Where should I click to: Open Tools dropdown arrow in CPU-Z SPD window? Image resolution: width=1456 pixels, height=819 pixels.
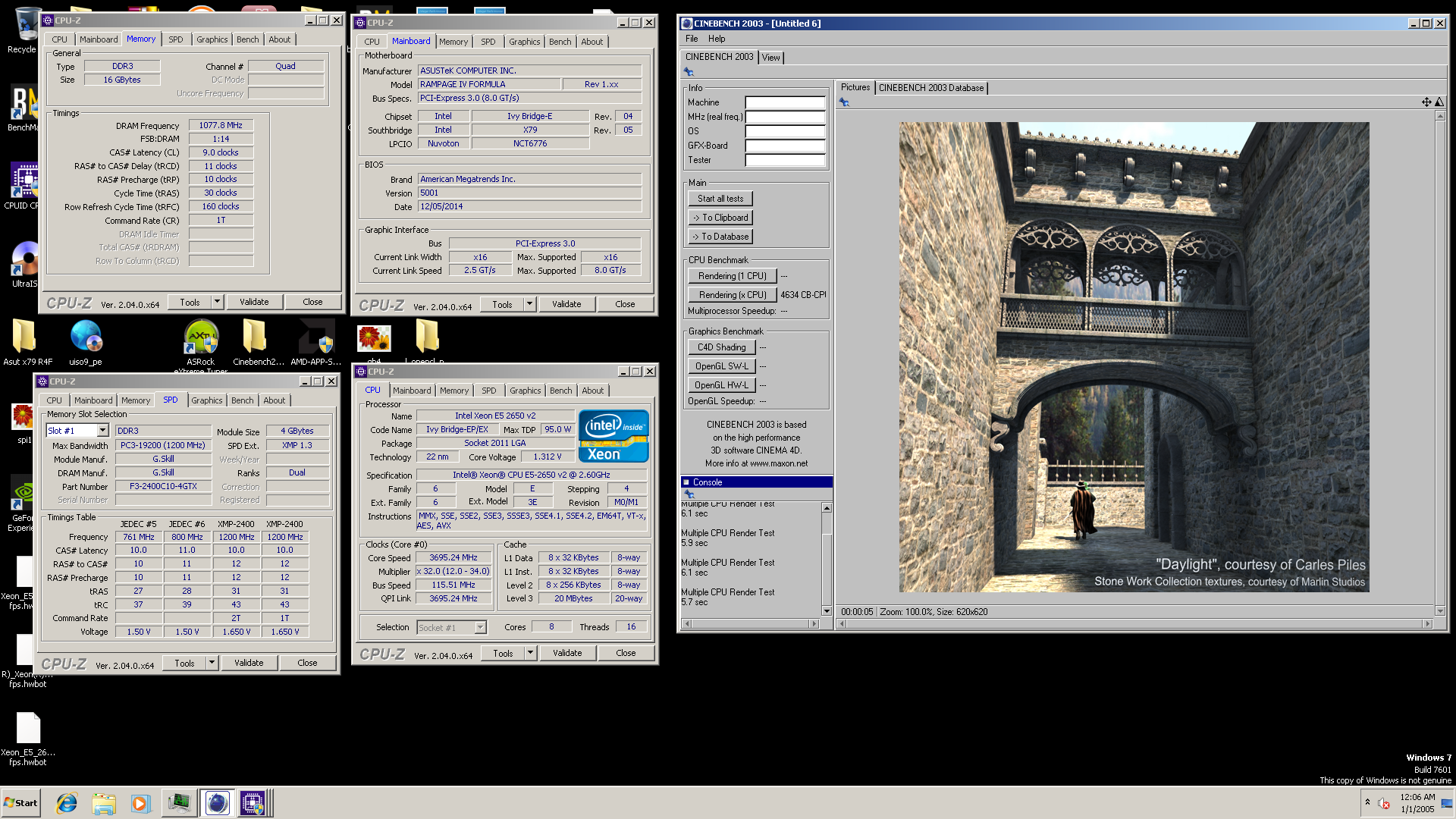point(212,663)
